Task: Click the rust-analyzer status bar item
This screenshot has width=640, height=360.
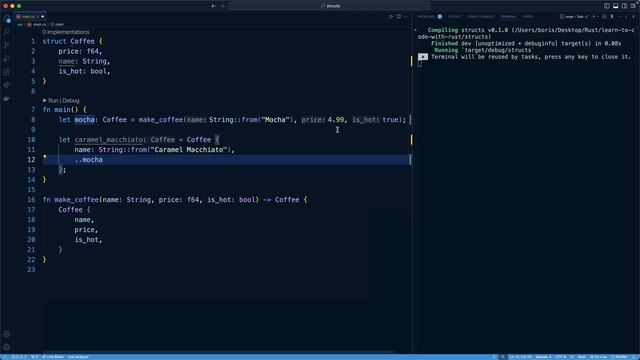Action: point(78,357)
